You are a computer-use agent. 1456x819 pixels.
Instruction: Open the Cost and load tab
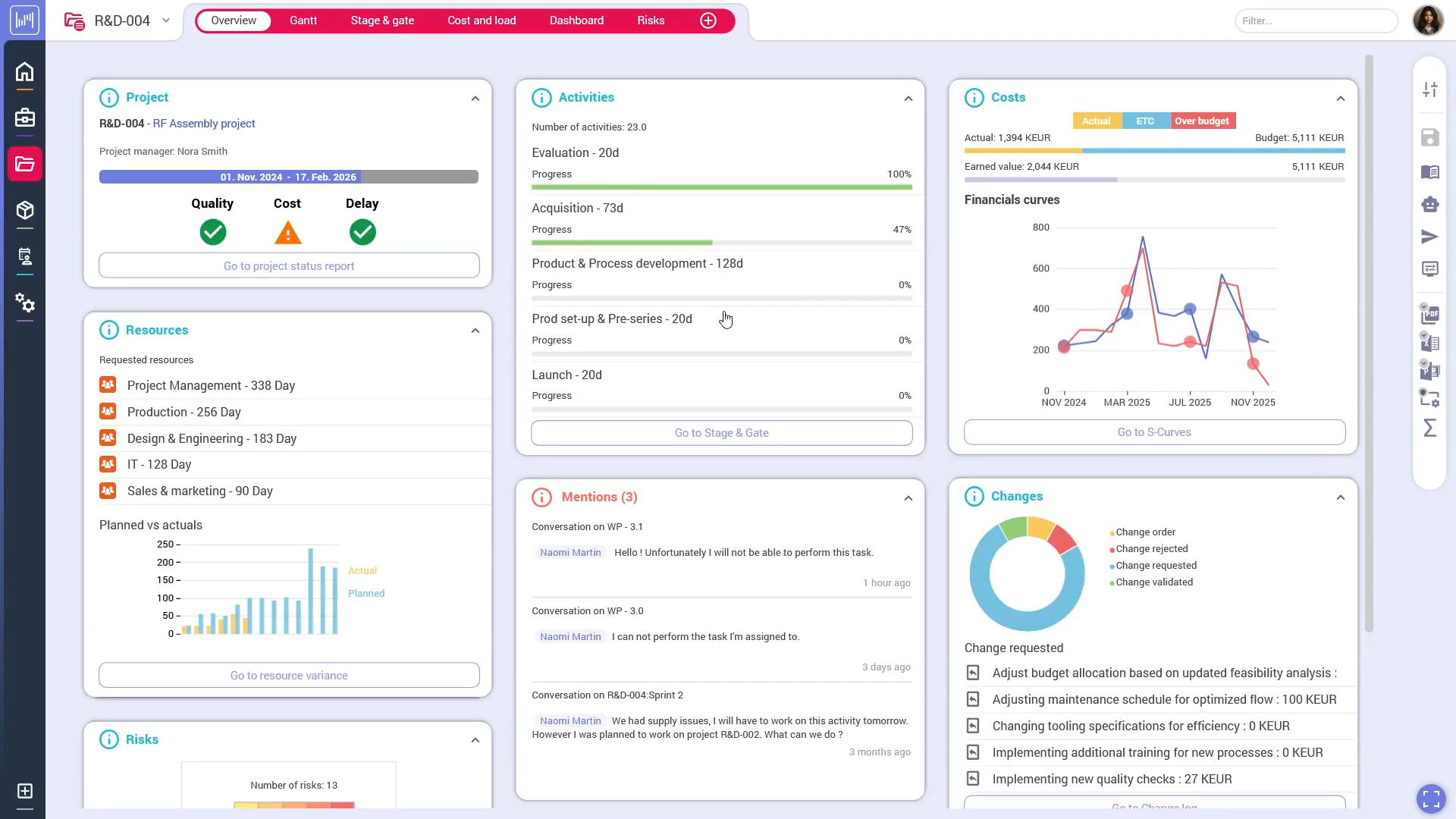point(482,20)
